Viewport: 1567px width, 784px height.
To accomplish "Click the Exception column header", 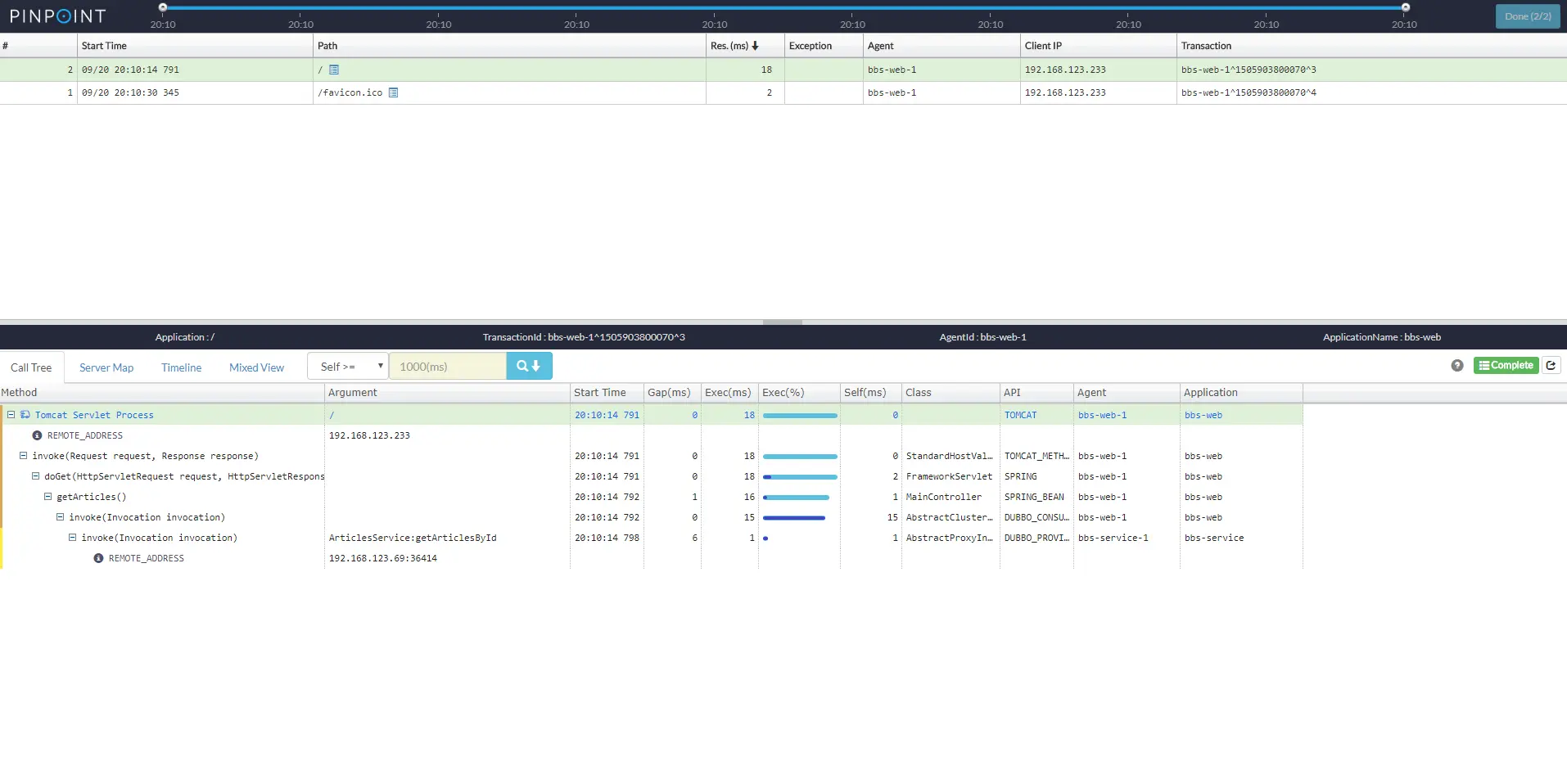I will [824, 46].
